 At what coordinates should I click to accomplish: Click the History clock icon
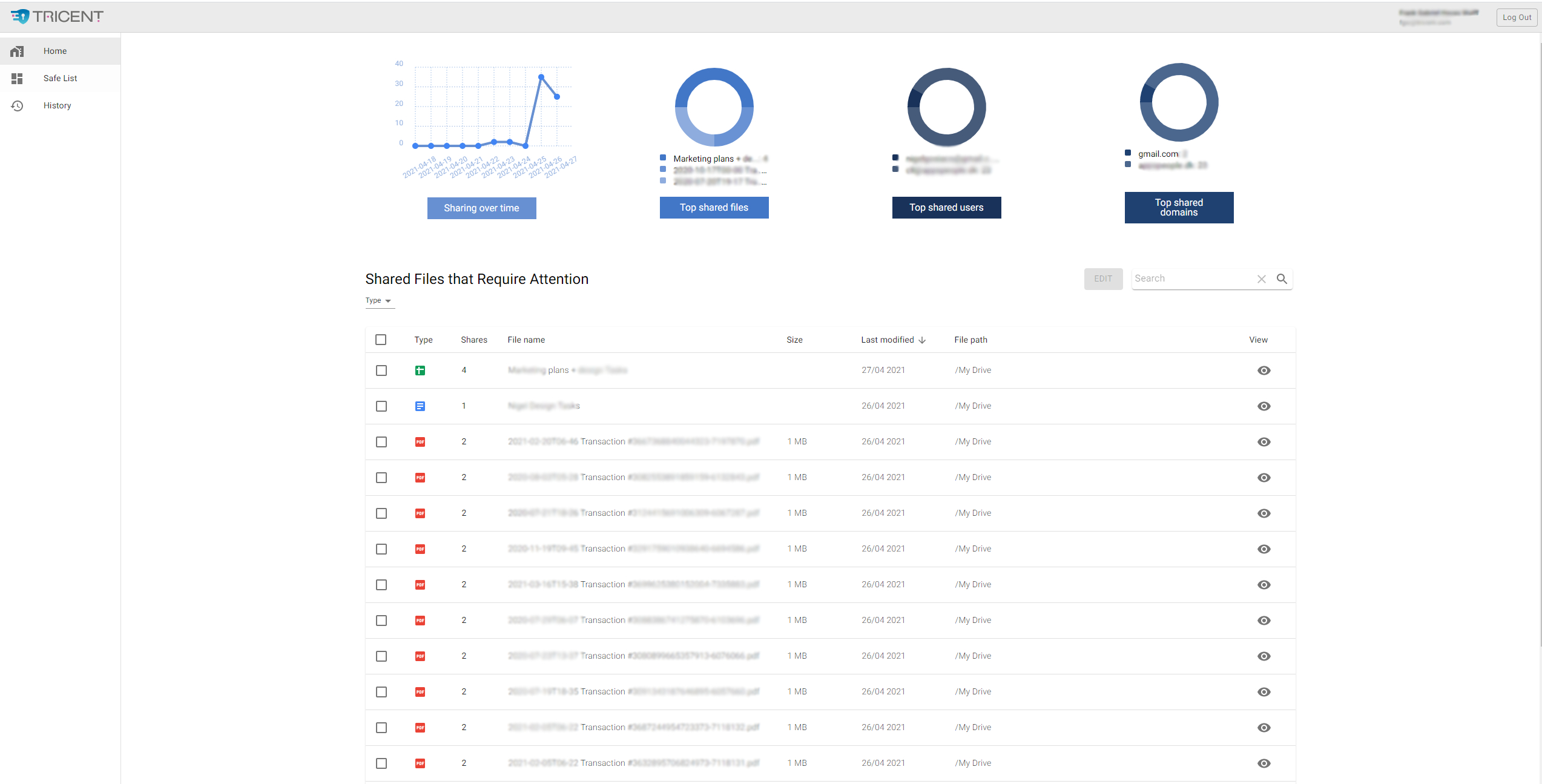pyautogui.click(x=17, y=106)
